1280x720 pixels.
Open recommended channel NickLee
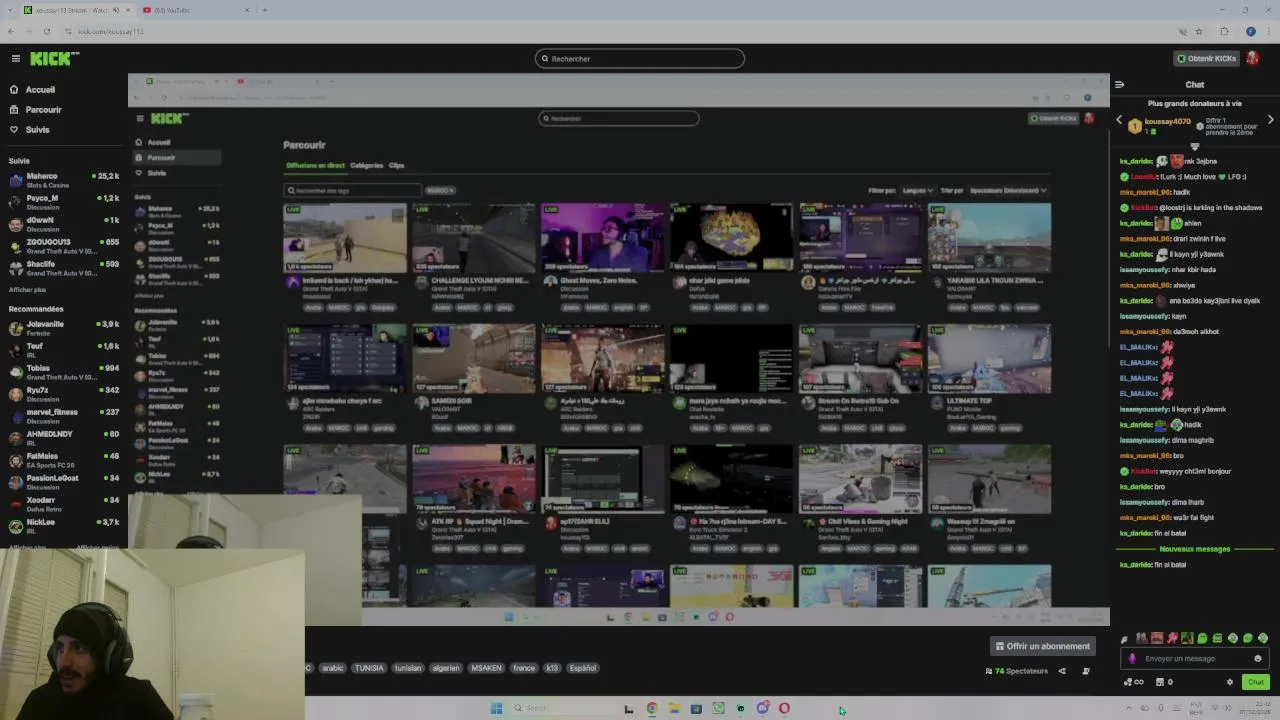coord(64,526)
